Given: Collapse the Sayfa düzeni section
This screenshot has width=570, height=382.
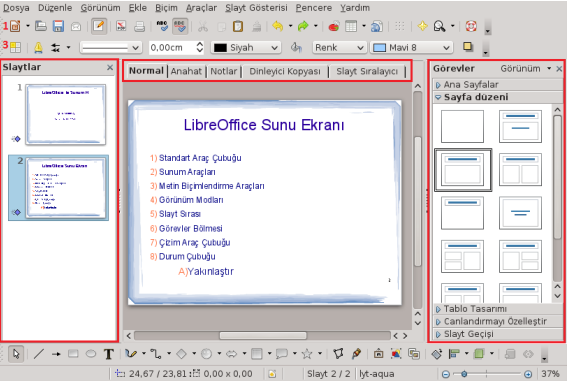Looking at the screenshot, I should point(498,97).
